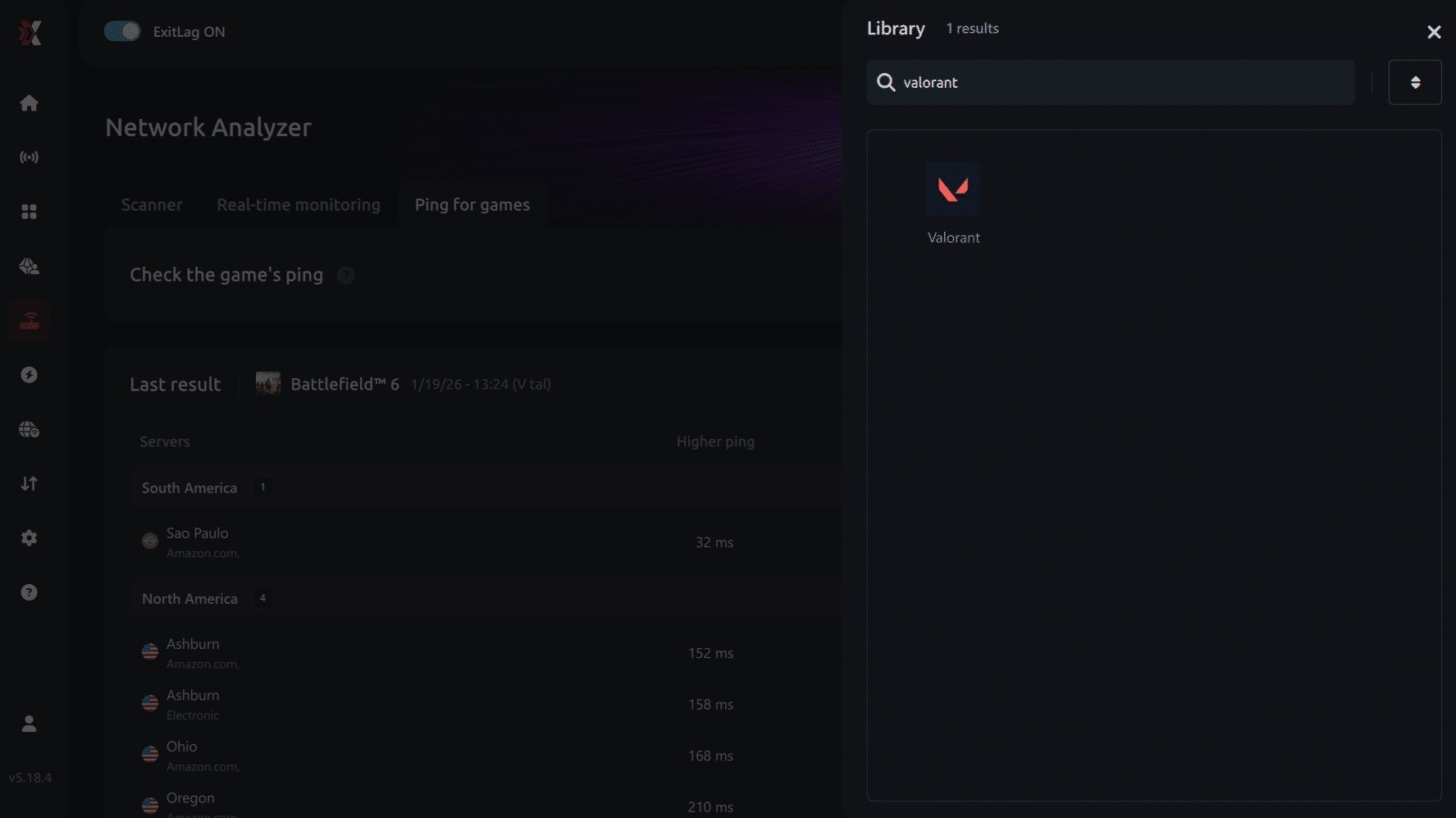This screenshot has height=818, width=1456.
Task: Collapse the South America server group
Action: (484, 487)
